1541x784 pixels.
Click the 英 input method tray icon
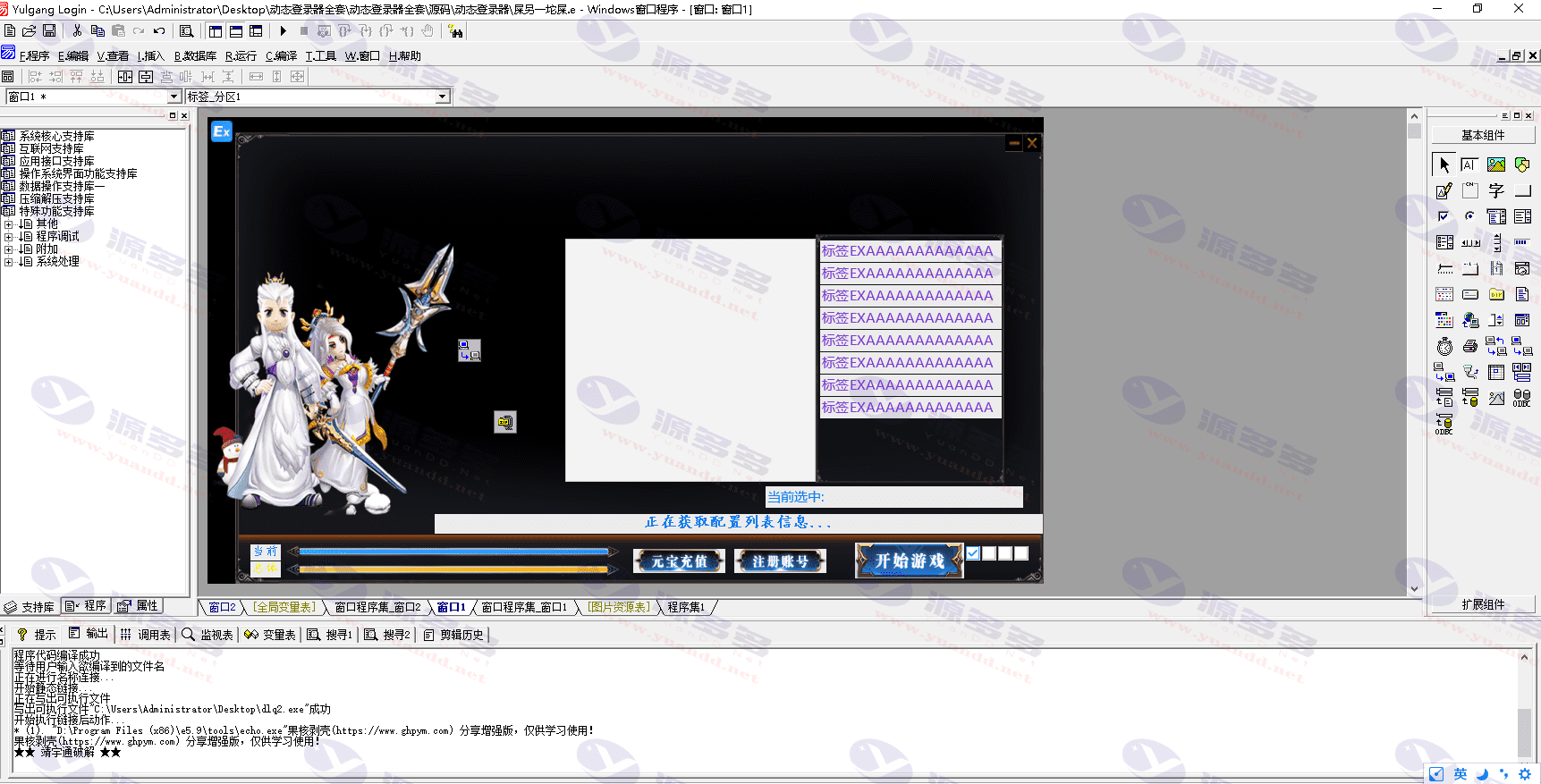point(1461,774)
